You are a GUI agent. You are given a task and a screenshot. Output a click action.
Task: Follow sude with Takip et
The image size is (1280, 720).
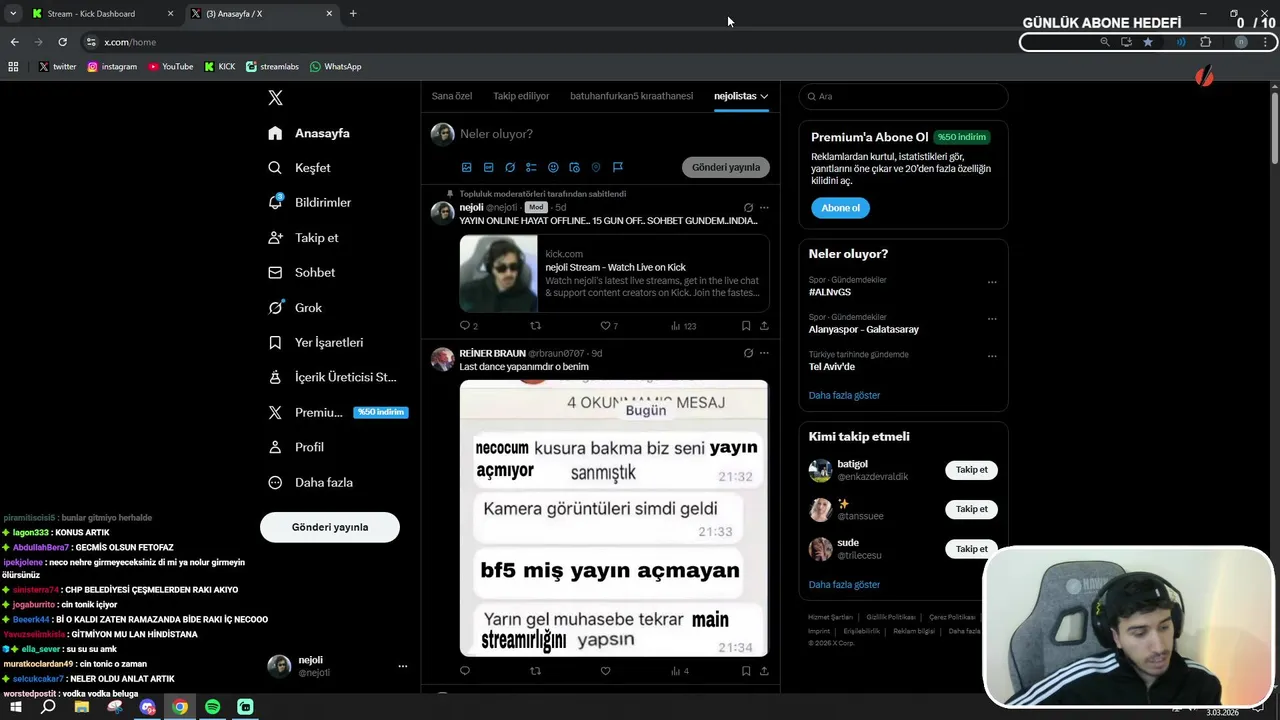pyautogui.click(x=971, y=549)
